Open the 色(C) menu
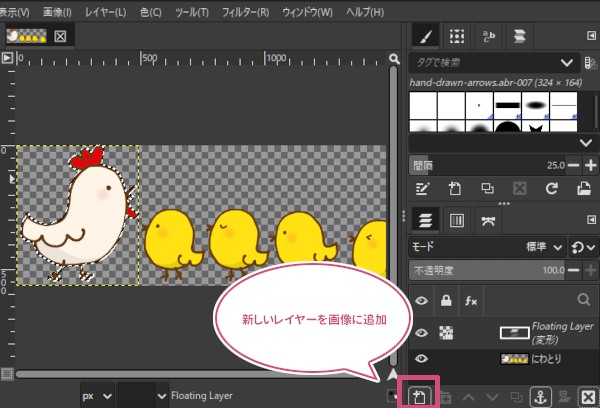 (x=150, y=12)
